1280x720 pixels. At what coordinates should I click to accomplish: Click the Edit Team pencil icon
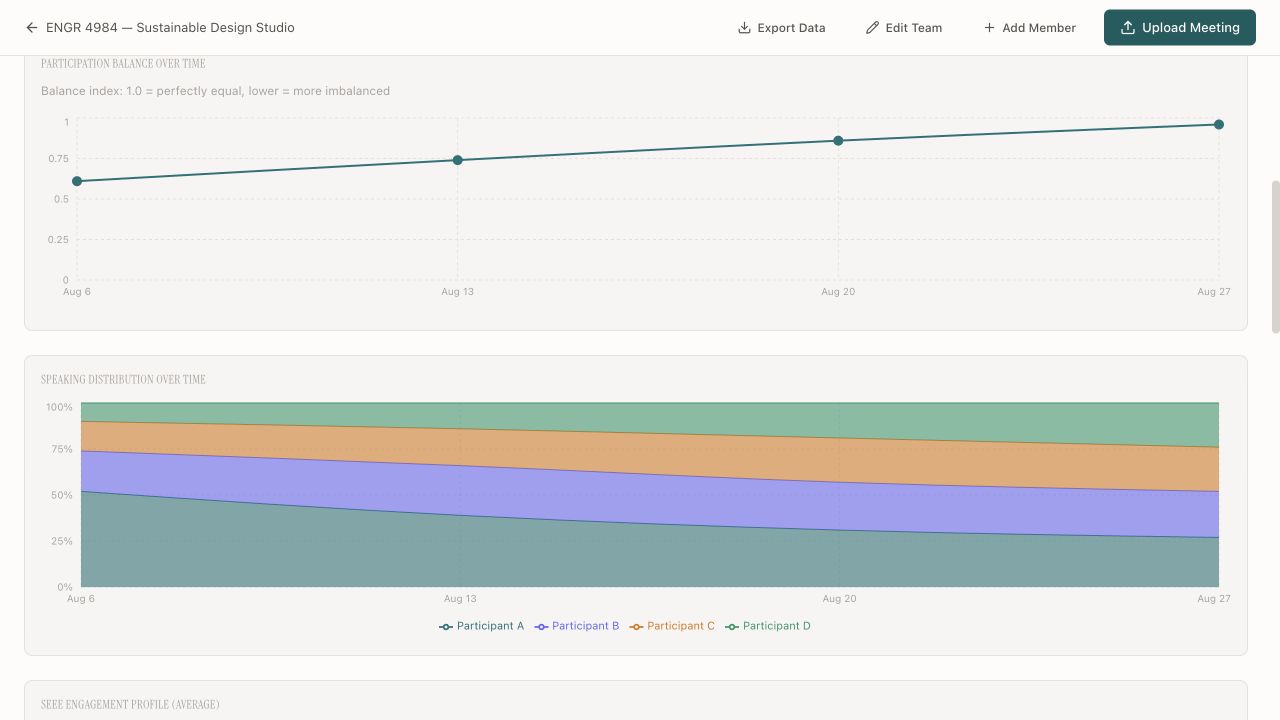coord(872,28)
